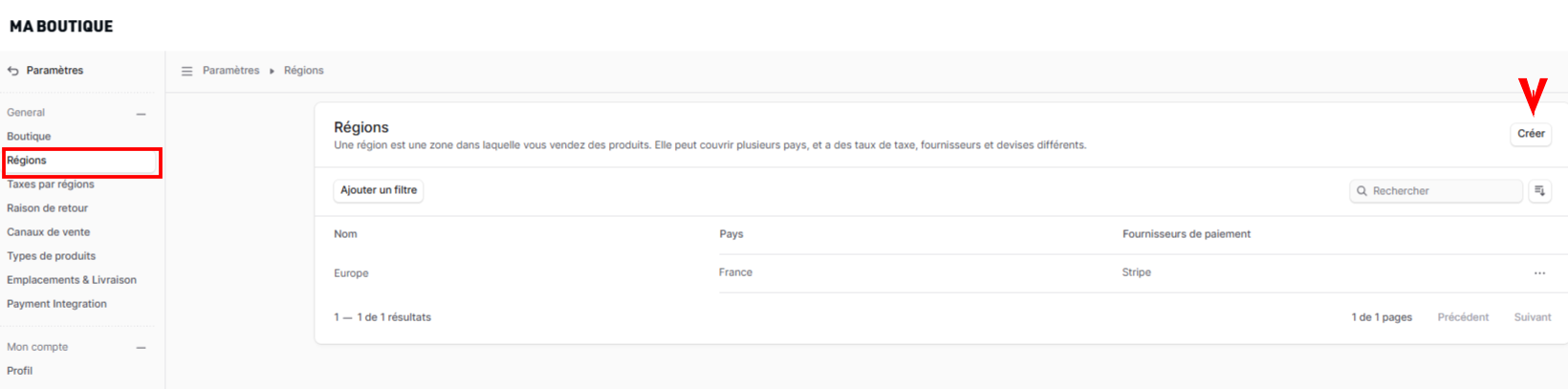This screenshot has height=389, width=1568.
Task: Select Canaux de vente
Action: coord(48,232)
